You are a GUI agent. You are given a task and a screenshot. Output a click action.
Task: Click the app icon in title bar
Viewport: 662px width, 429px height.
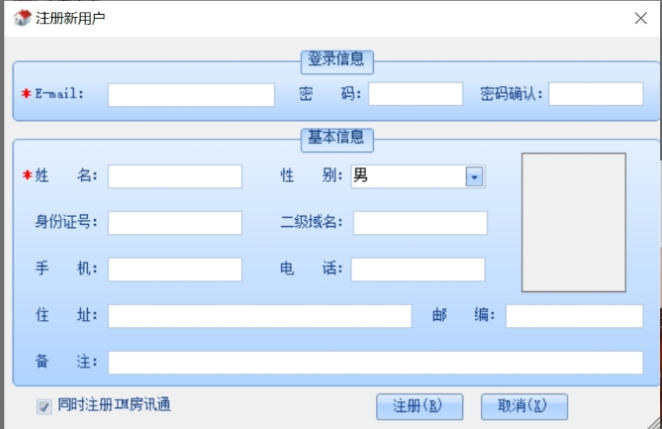(x=21, y=18)
